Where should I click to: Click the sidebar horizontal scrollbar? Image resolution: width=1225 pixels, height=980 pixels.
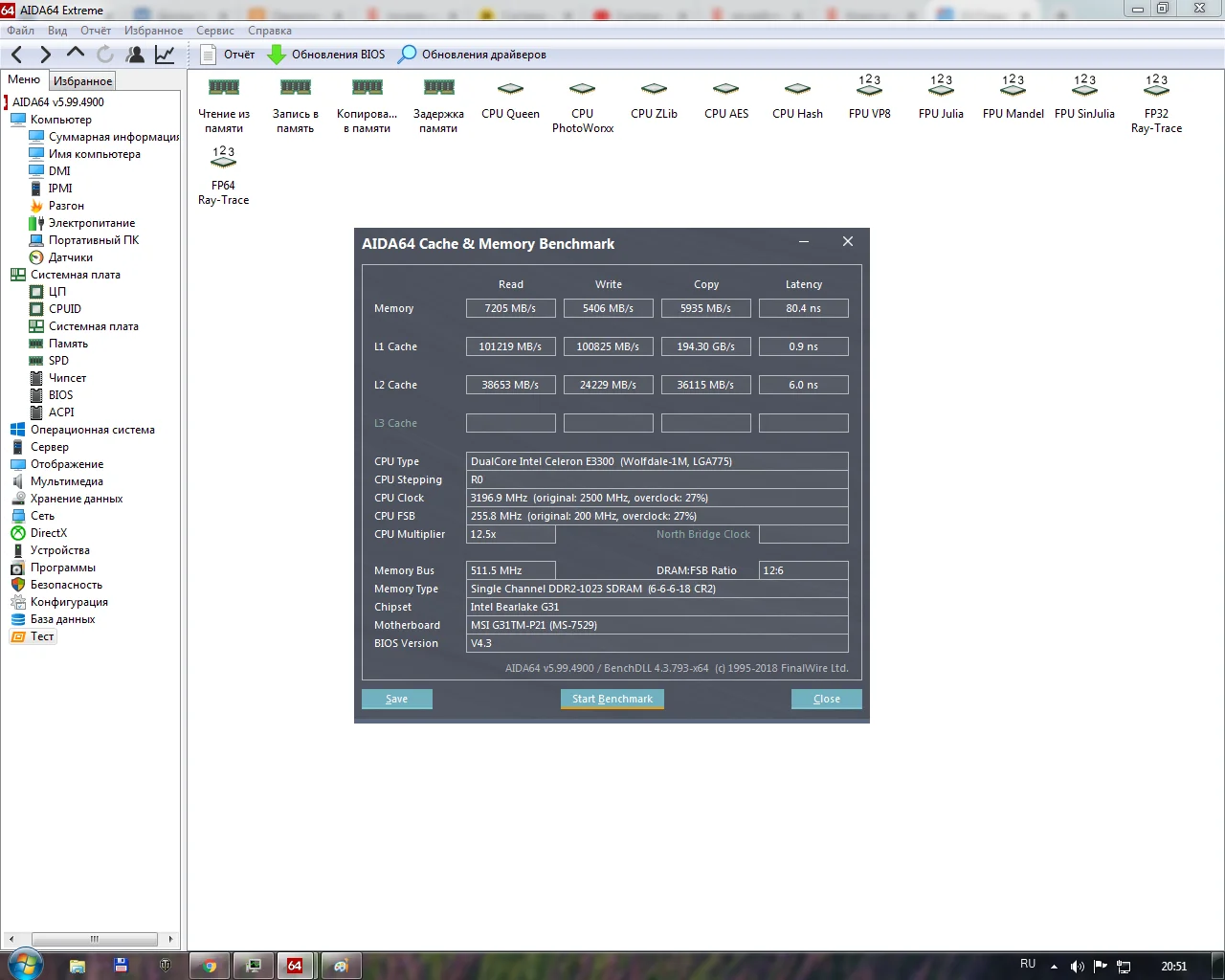point(94,939)
